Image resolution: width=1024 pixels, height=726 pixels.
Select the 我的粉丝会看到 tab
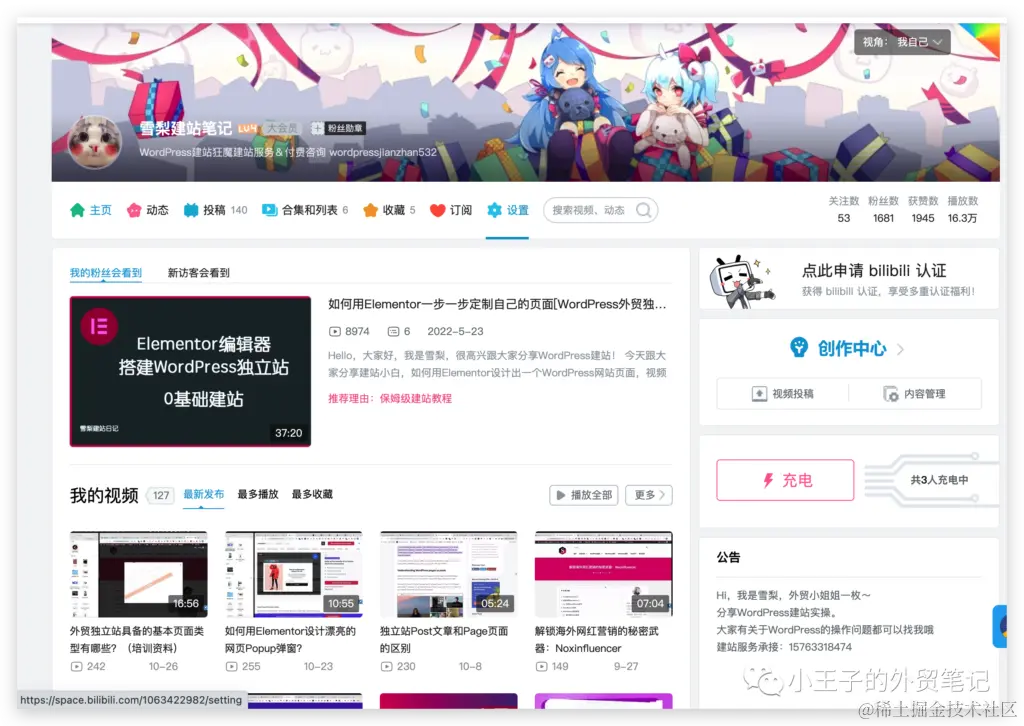pyautogui.click(x=106, y=273)
